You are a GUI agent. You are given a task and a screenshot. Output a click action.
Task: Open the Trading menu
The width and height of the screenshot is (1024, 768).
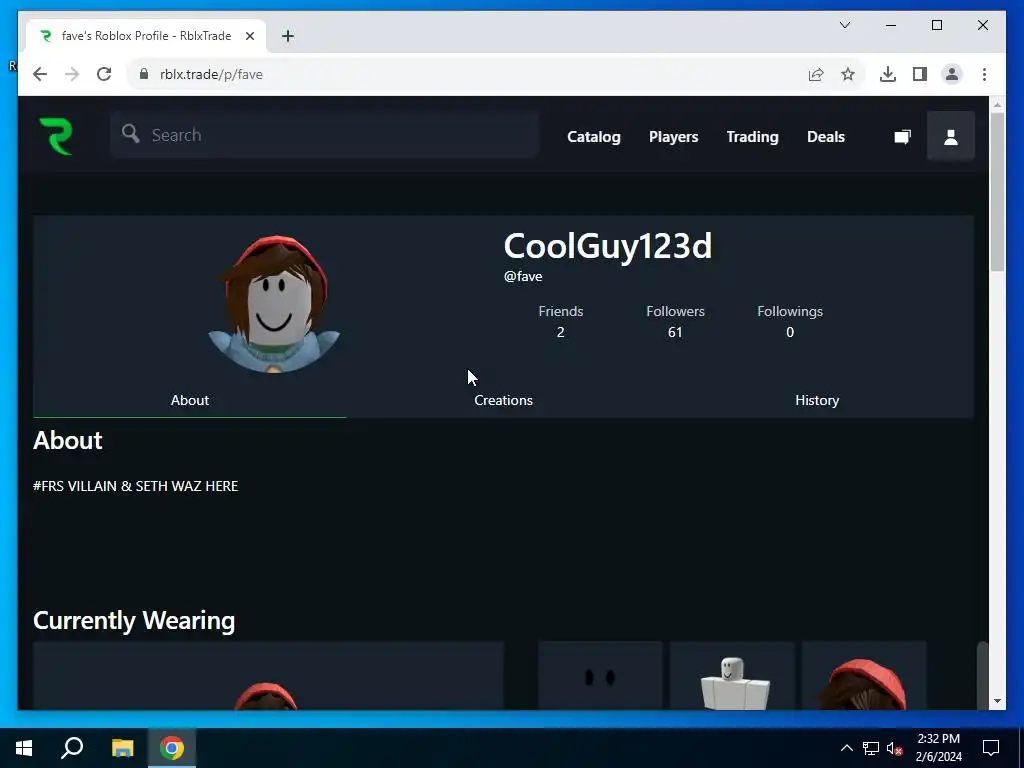tap(752, 136)
